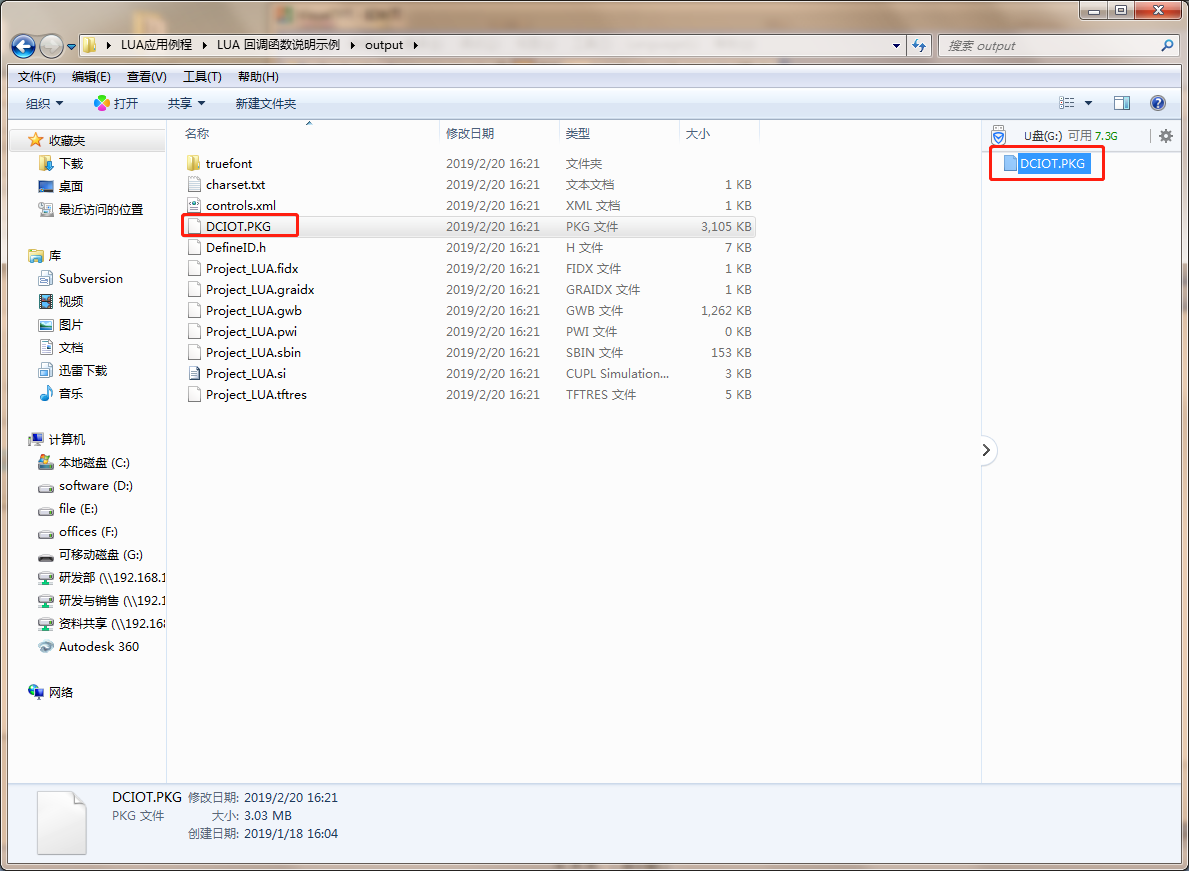Viewport: 1189px width, 871px height.
Task: Select DefineID.h file
Action: pyautogui.click(x=236, y=247)
